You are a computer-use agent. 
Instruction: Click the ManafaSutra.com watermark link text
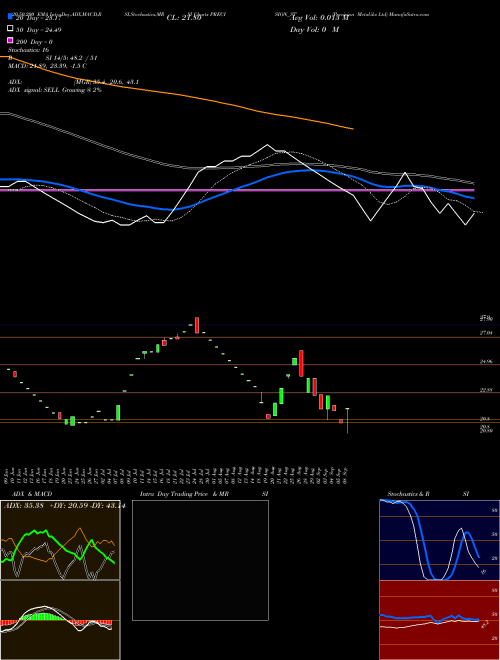(408, 14)
